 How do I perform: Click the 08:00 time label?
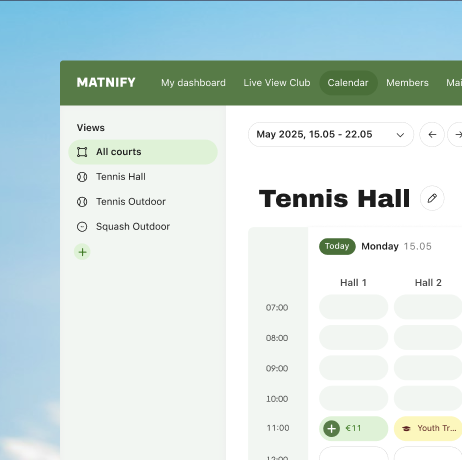click(277, 338)
